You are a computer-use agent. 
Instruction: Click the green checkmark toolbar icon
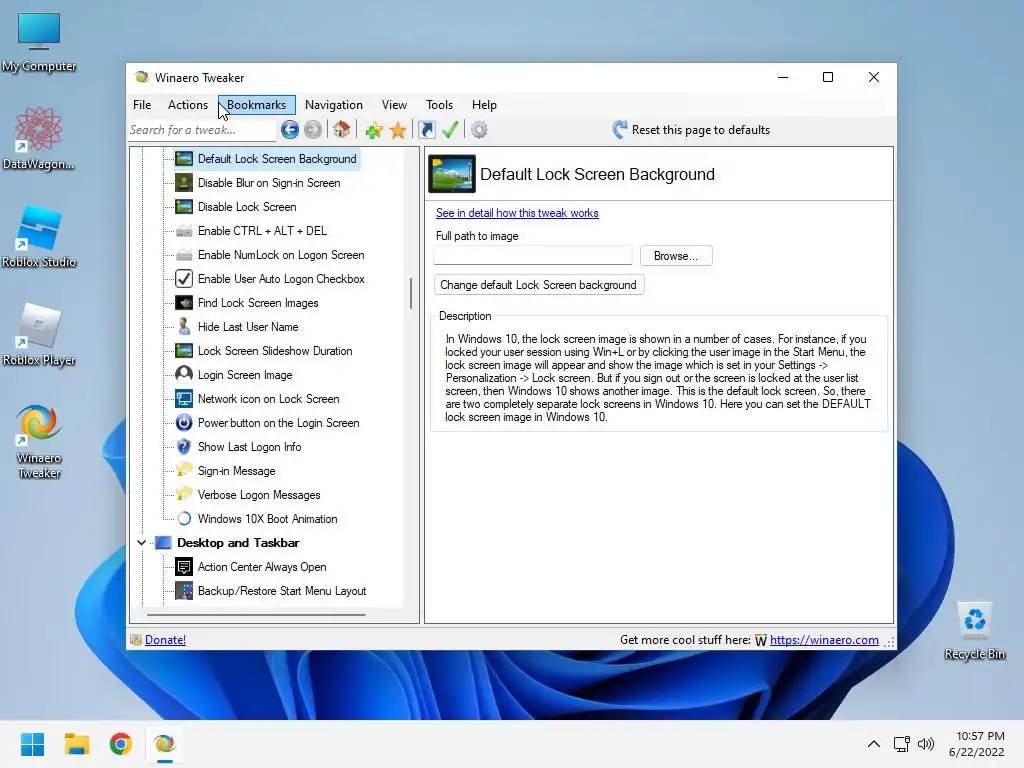(x=450, y=130)
